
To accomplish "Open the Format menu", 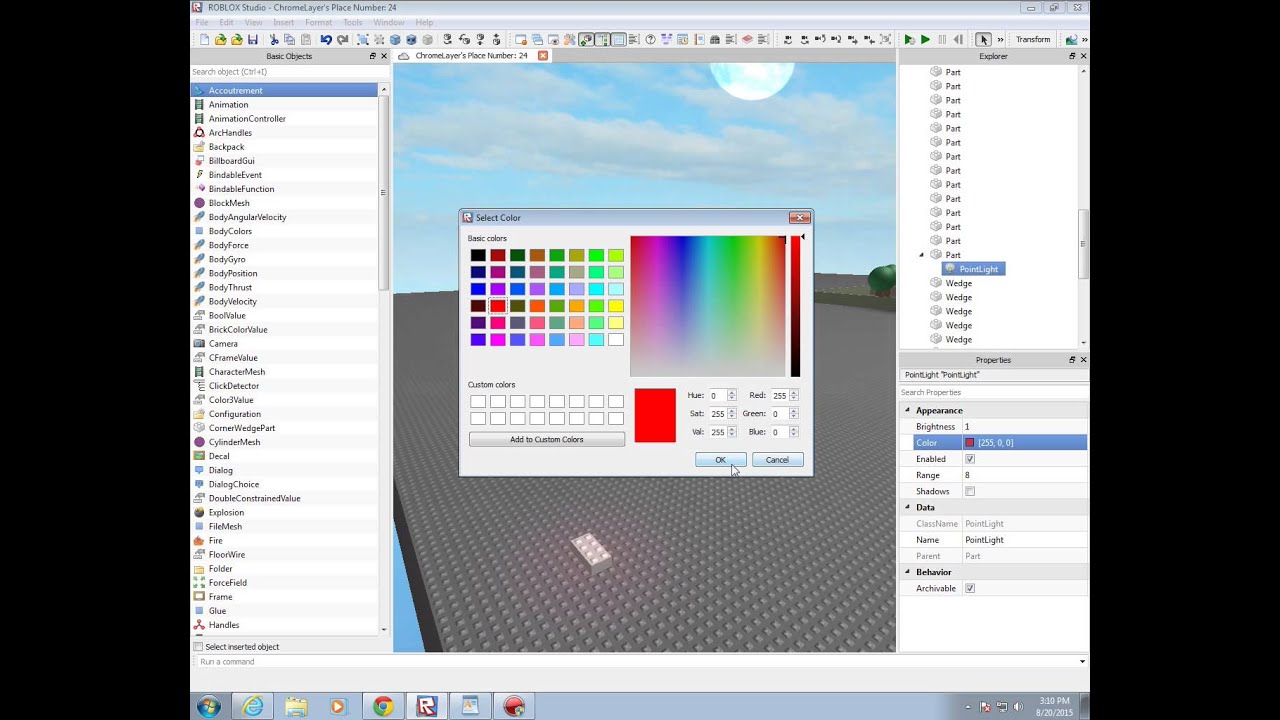I will point(318,22).
